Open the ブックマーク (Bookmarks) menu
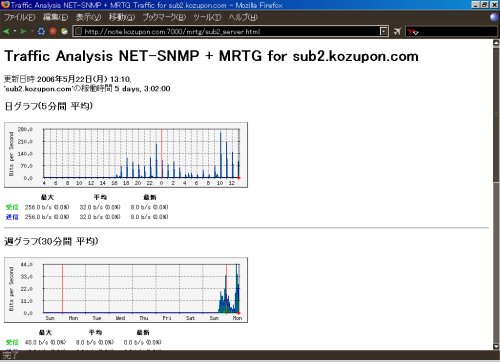 (x=164, y=17)
